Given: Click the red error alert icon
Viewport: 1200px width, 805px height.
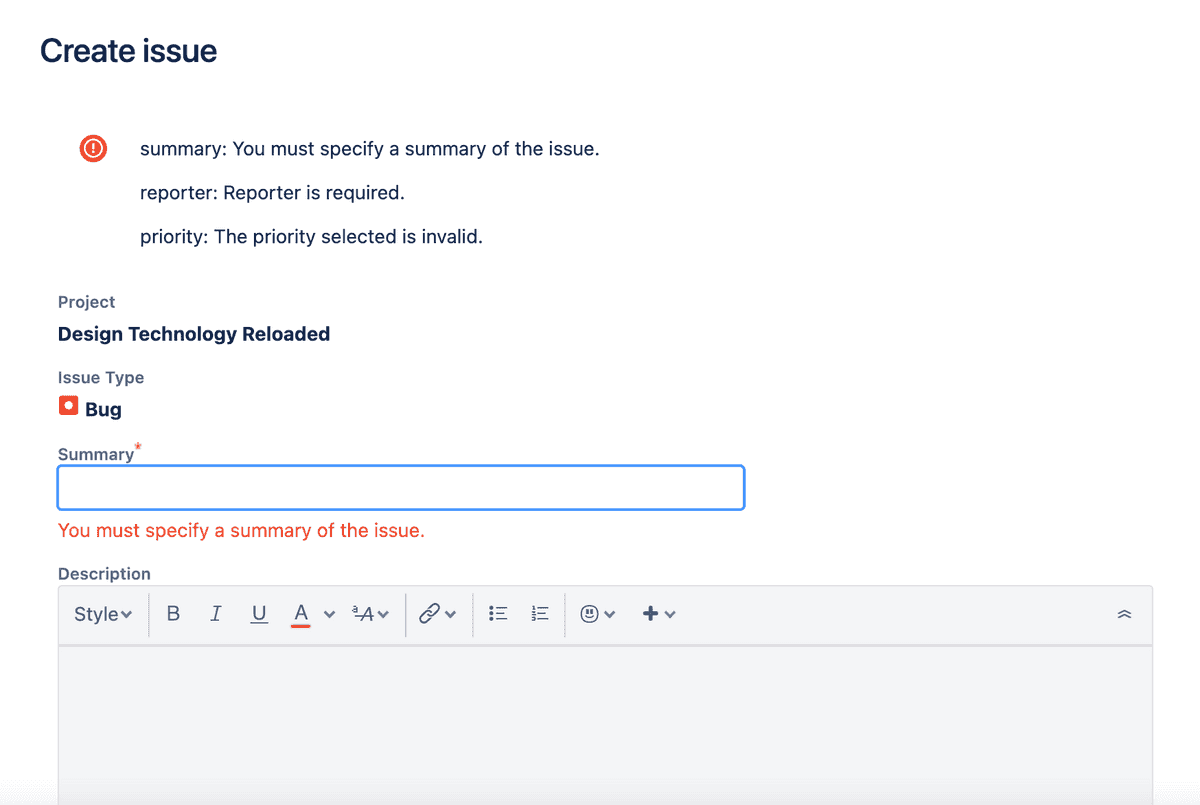Looking at the screenshot, I should pyautogui.click(x=92, y=148).
